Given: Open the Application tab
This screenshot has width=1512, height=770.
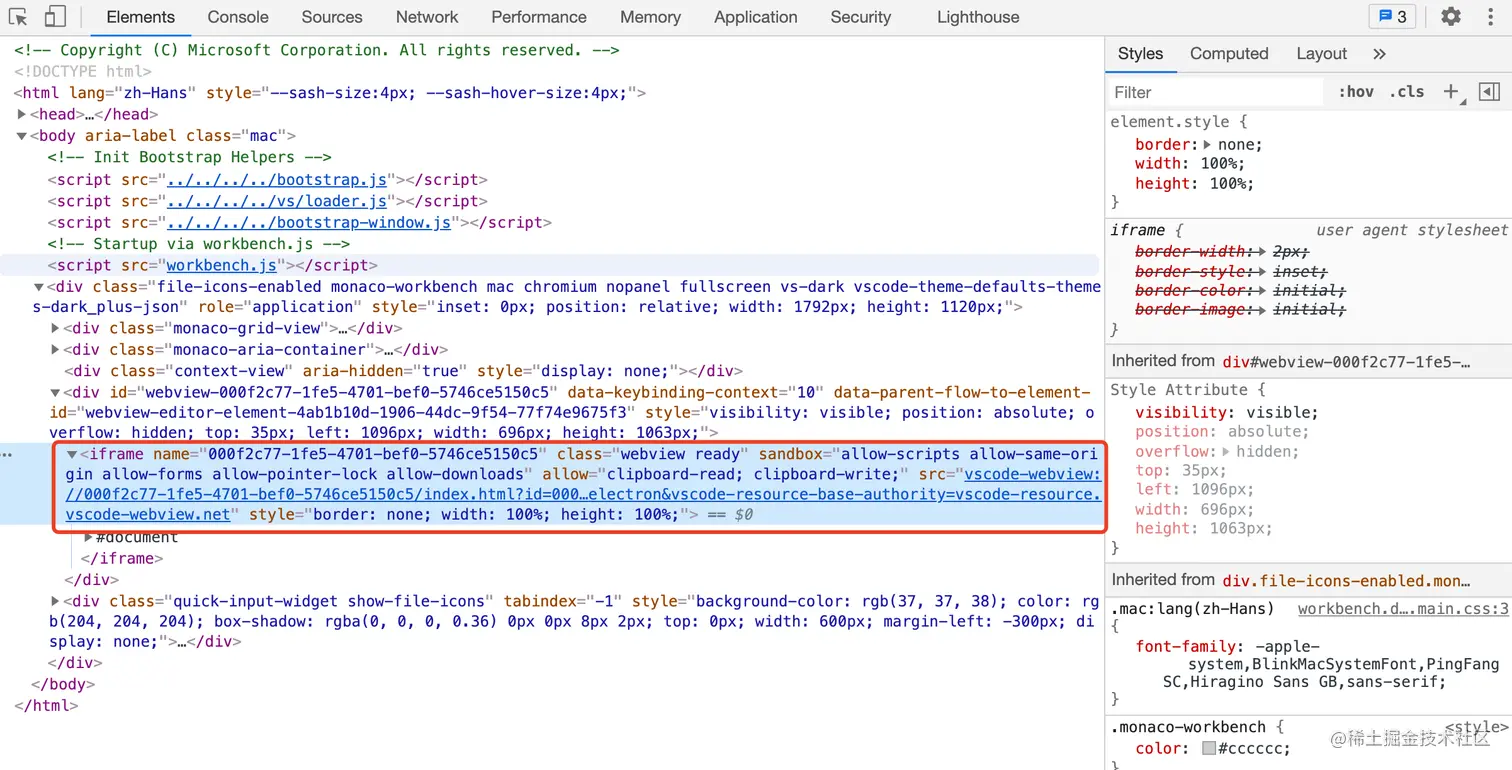Looking at the screenshot, I should coord(756,17).
